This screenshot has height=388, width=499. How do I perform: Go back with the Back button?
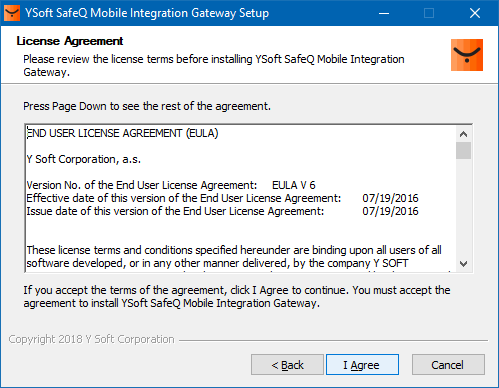point(287,365)
